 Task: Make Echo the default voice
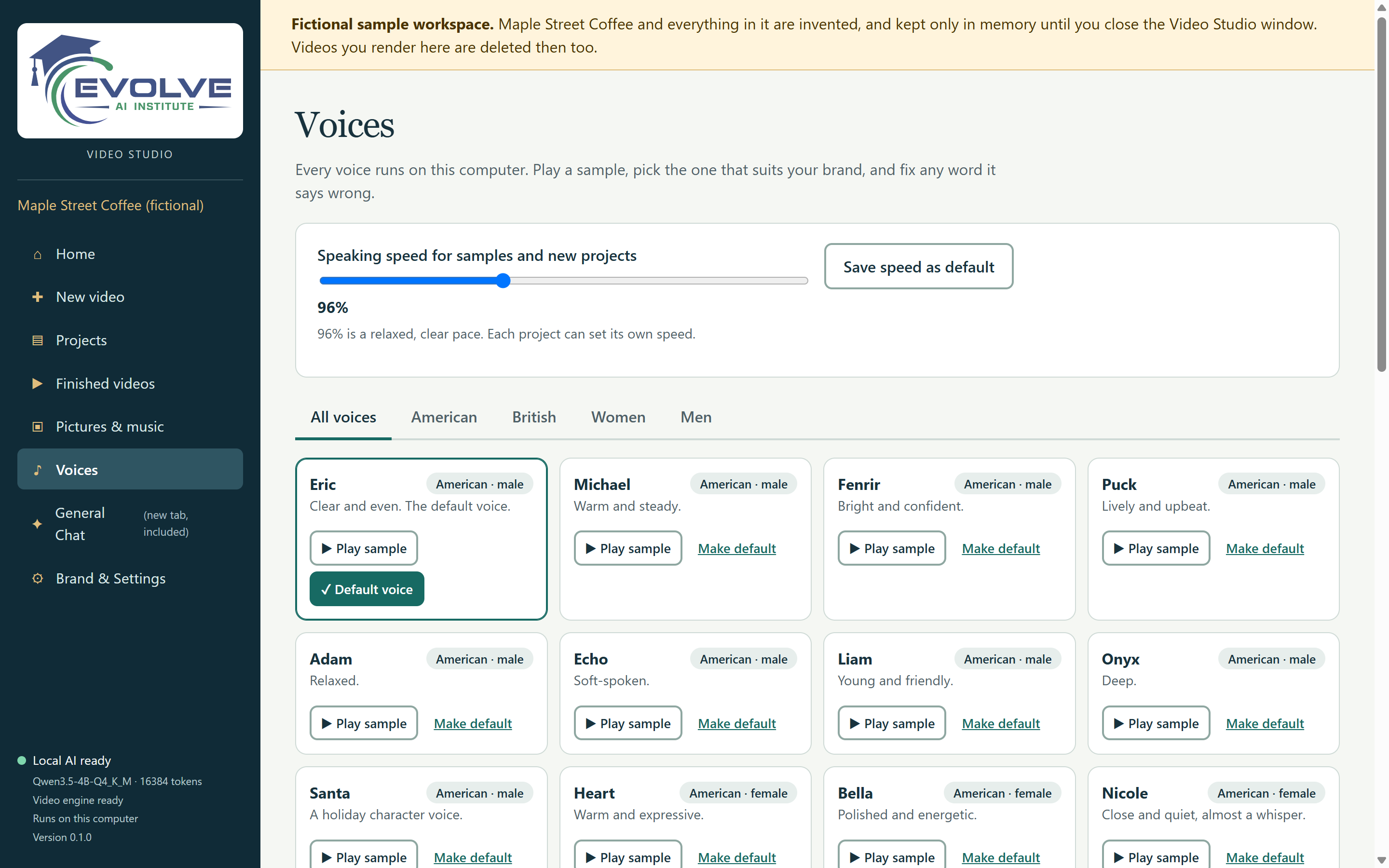736,724
